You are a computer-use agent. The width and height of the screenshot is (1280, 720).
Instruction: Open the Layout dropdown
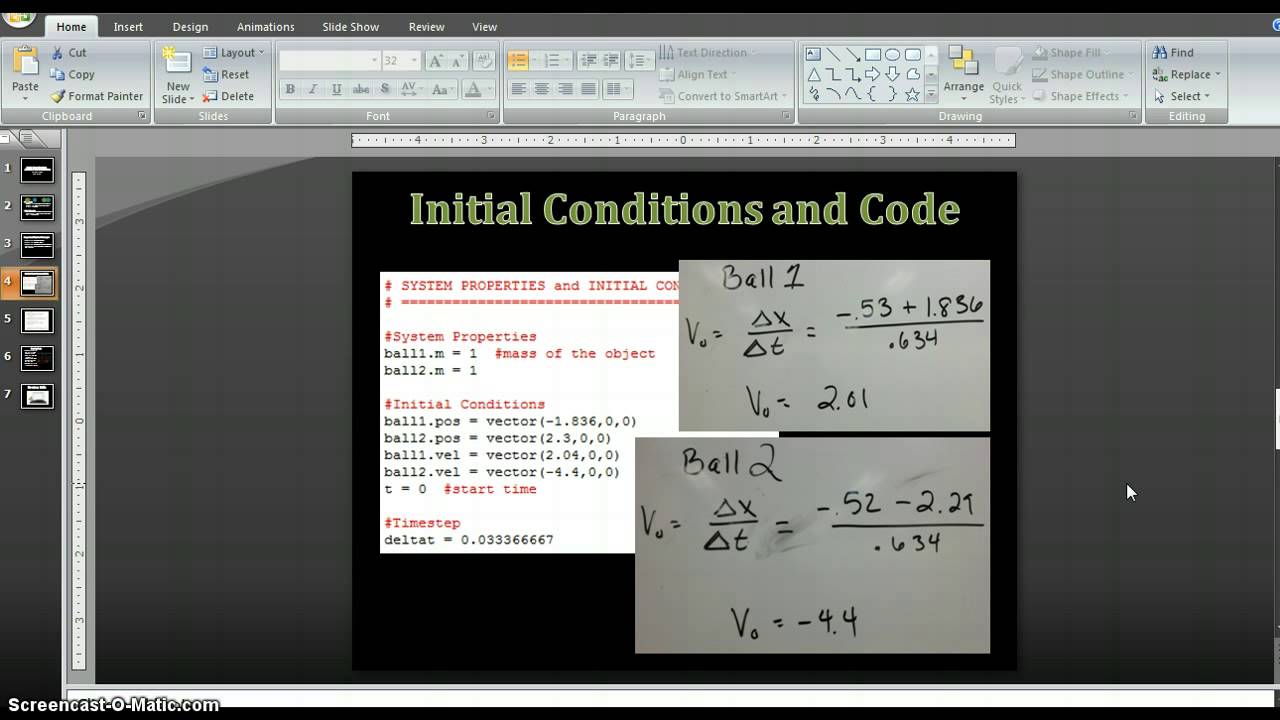point(234,52)
